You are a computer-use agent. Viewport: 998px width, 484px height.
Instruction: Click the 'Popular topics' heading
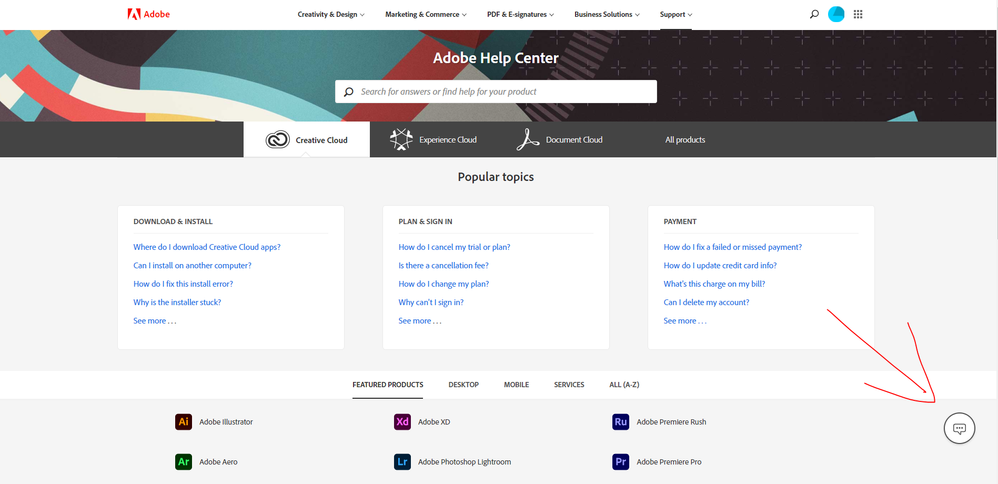coord(496,177)
